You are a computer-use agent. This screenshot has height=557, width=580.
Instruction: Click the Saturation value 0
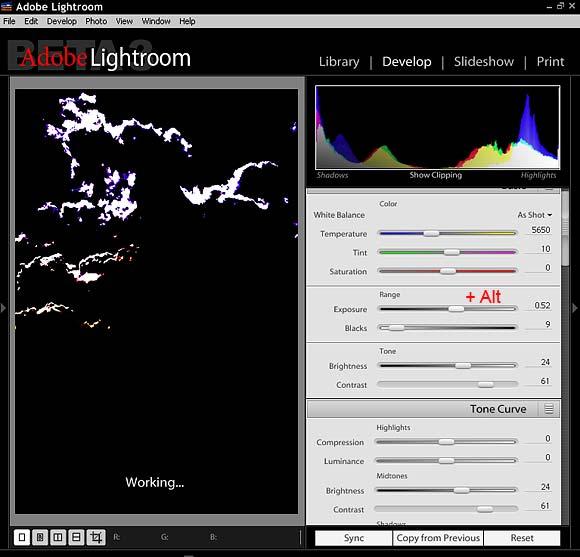(x=548, y=267)
